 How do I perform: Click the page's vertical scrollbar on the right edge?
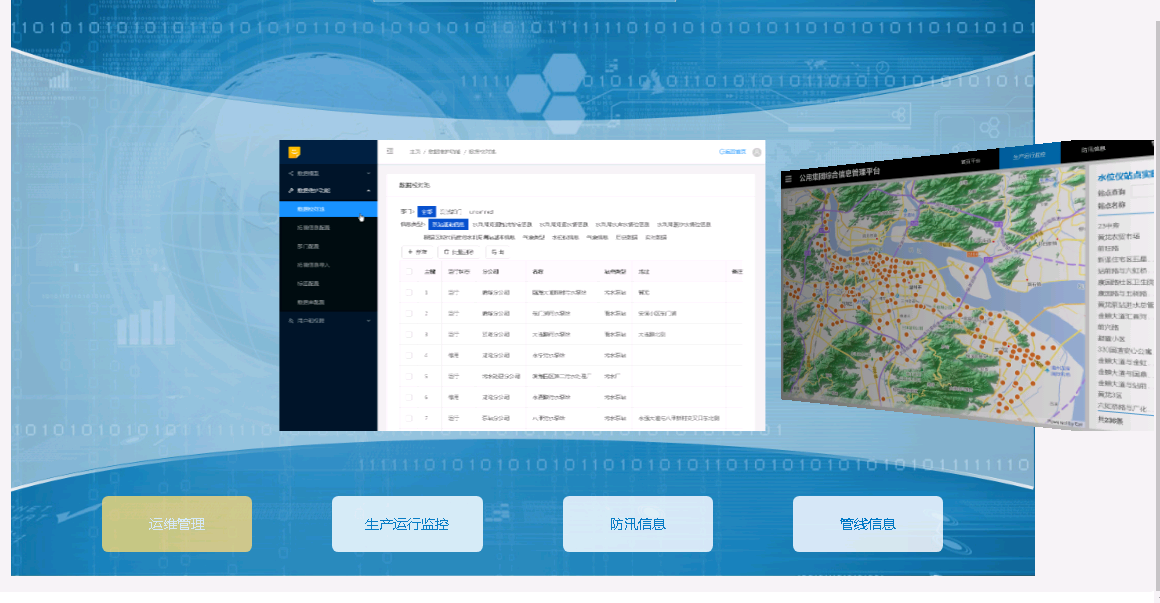(x=1155, y=300)
